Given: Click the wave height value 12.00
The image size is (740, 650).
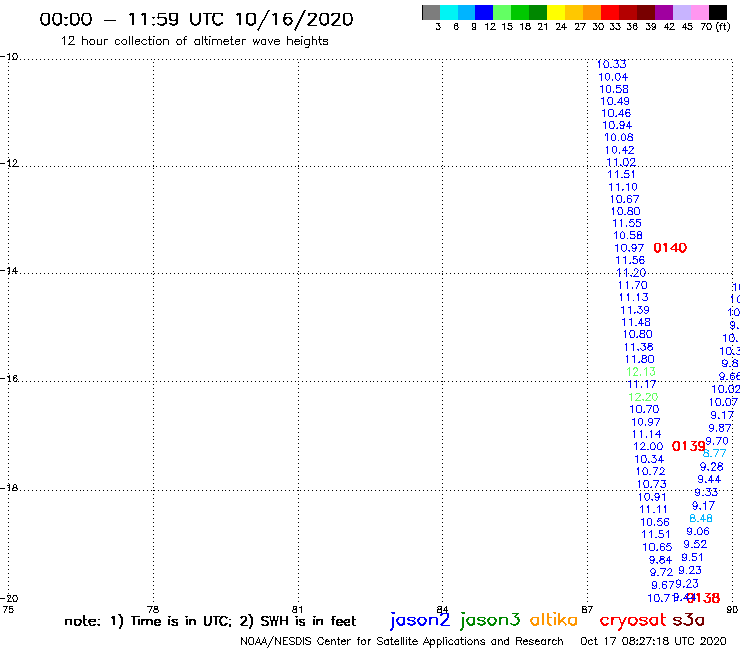Looking at the screenshot, I should click(648, 447).
